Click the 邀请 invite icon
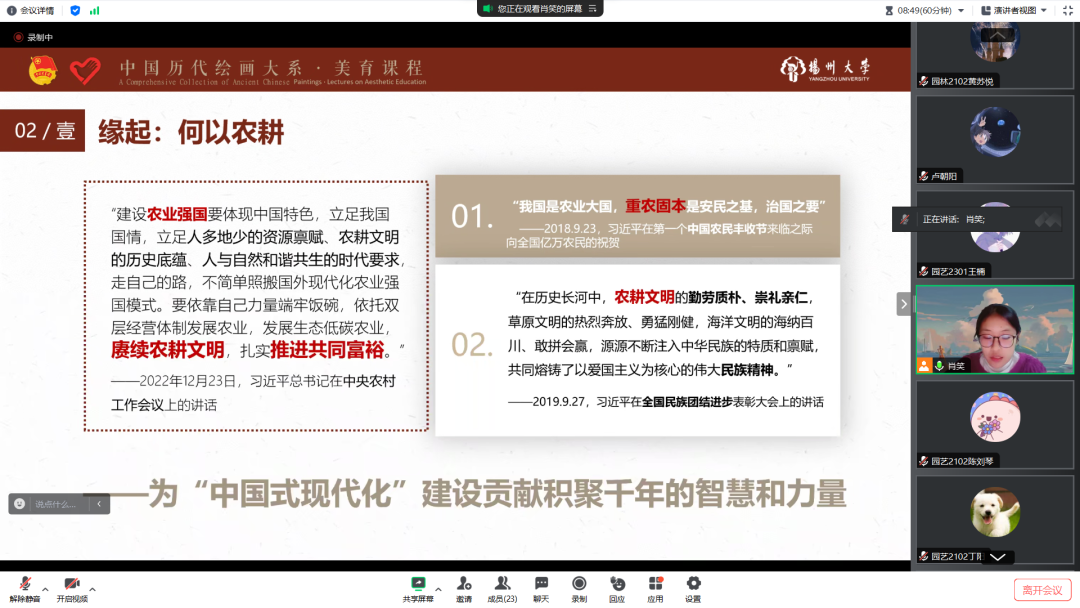The height and width of the screenshot is (608, 1080). [x=464, y=584]
